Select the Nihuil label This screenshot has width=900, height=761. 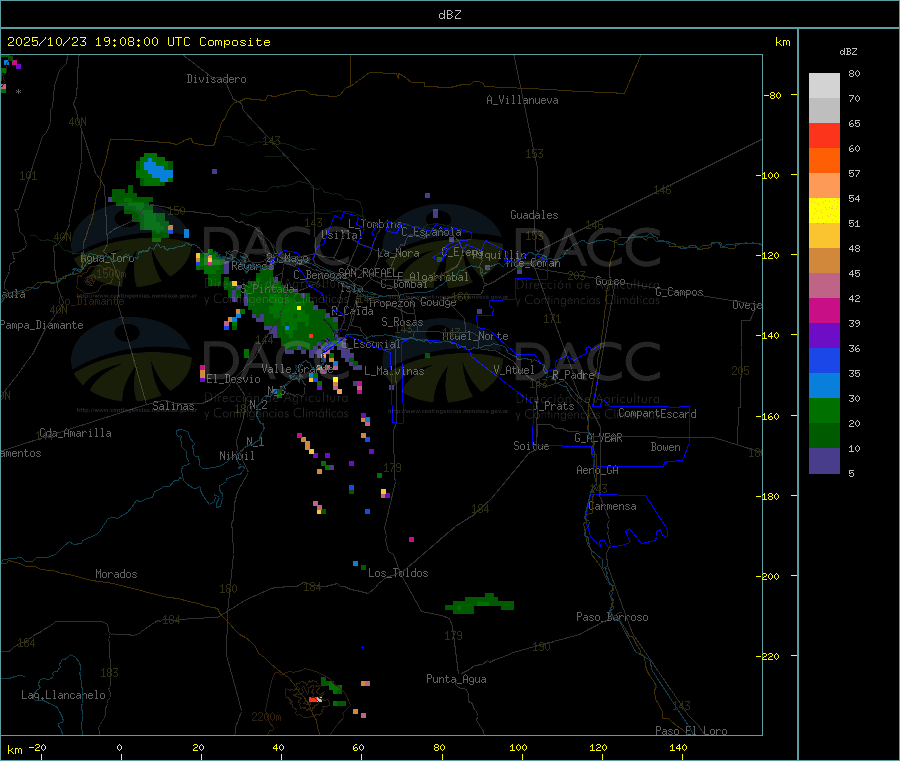[x=236, y=456]
